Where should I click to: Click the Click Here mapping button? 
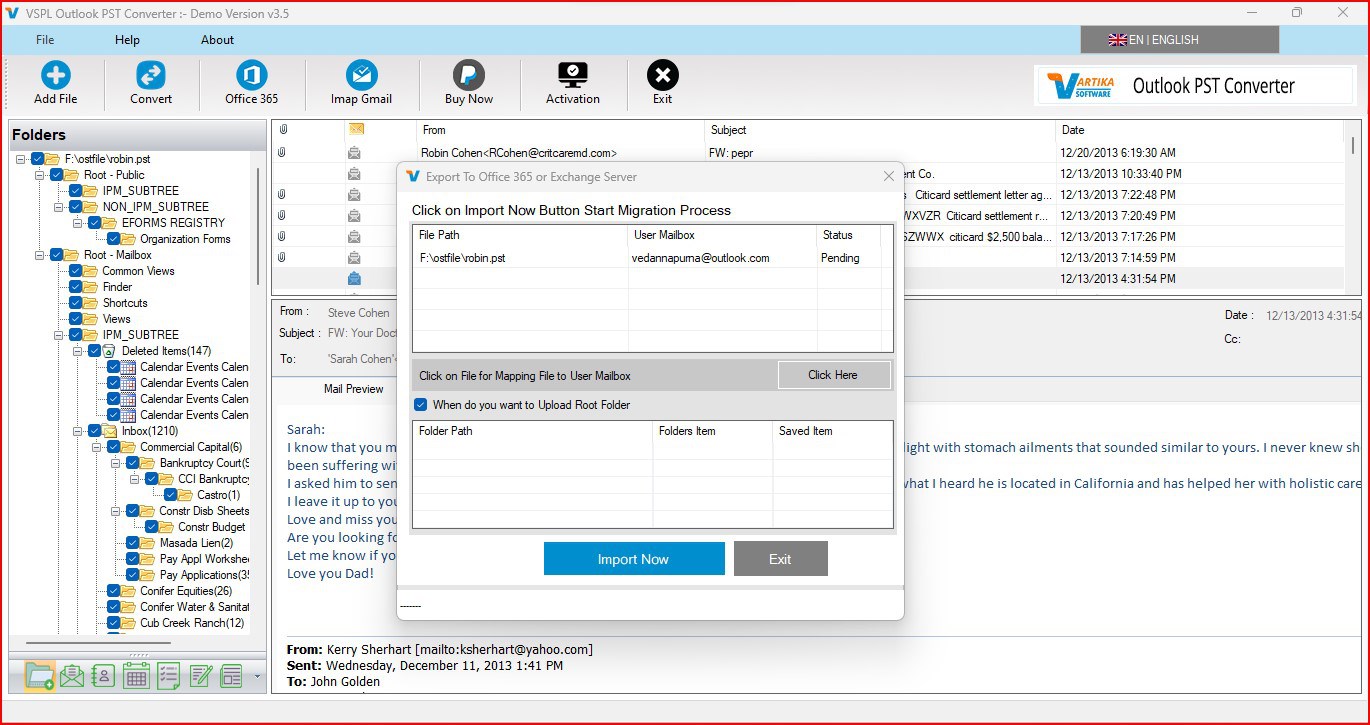pyautogui.click(x=833, y=375)
